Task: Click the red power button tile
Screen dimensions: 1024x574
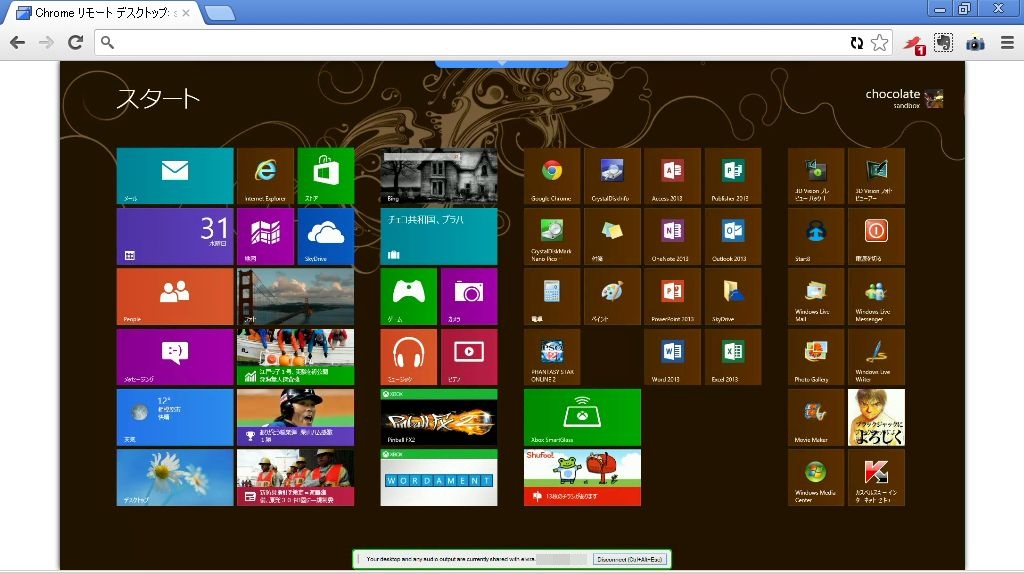Action: 876,236
